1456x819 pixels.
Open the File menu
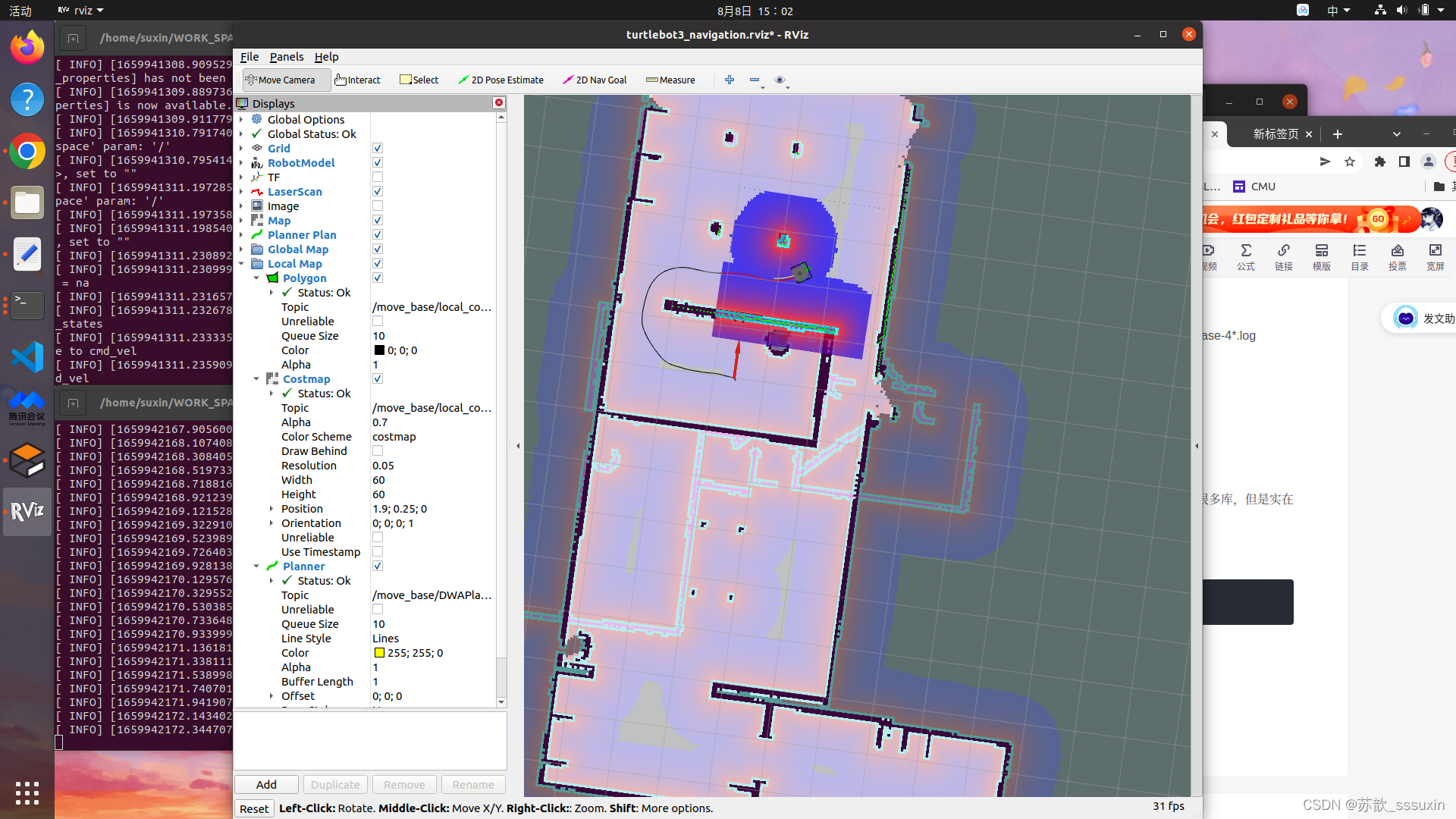(x=249, y=57)
